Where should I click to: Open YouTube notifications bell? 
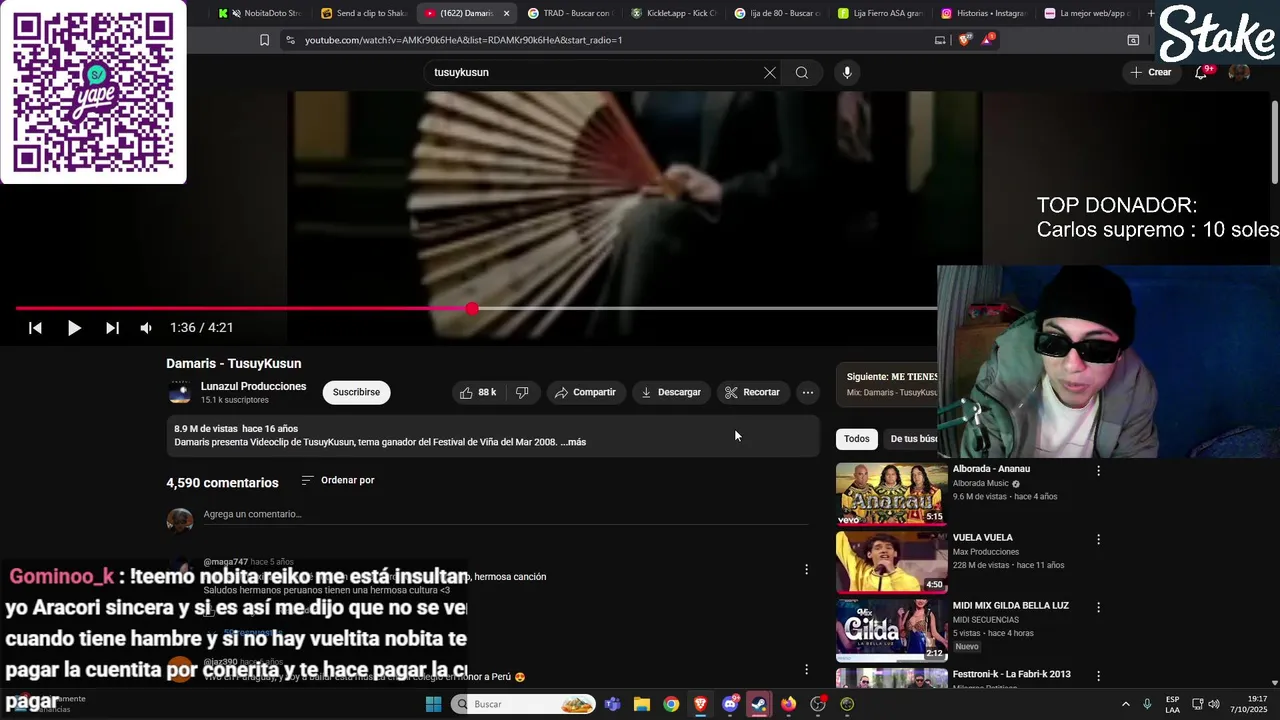pyautogui.click(x=1202, y=72)
